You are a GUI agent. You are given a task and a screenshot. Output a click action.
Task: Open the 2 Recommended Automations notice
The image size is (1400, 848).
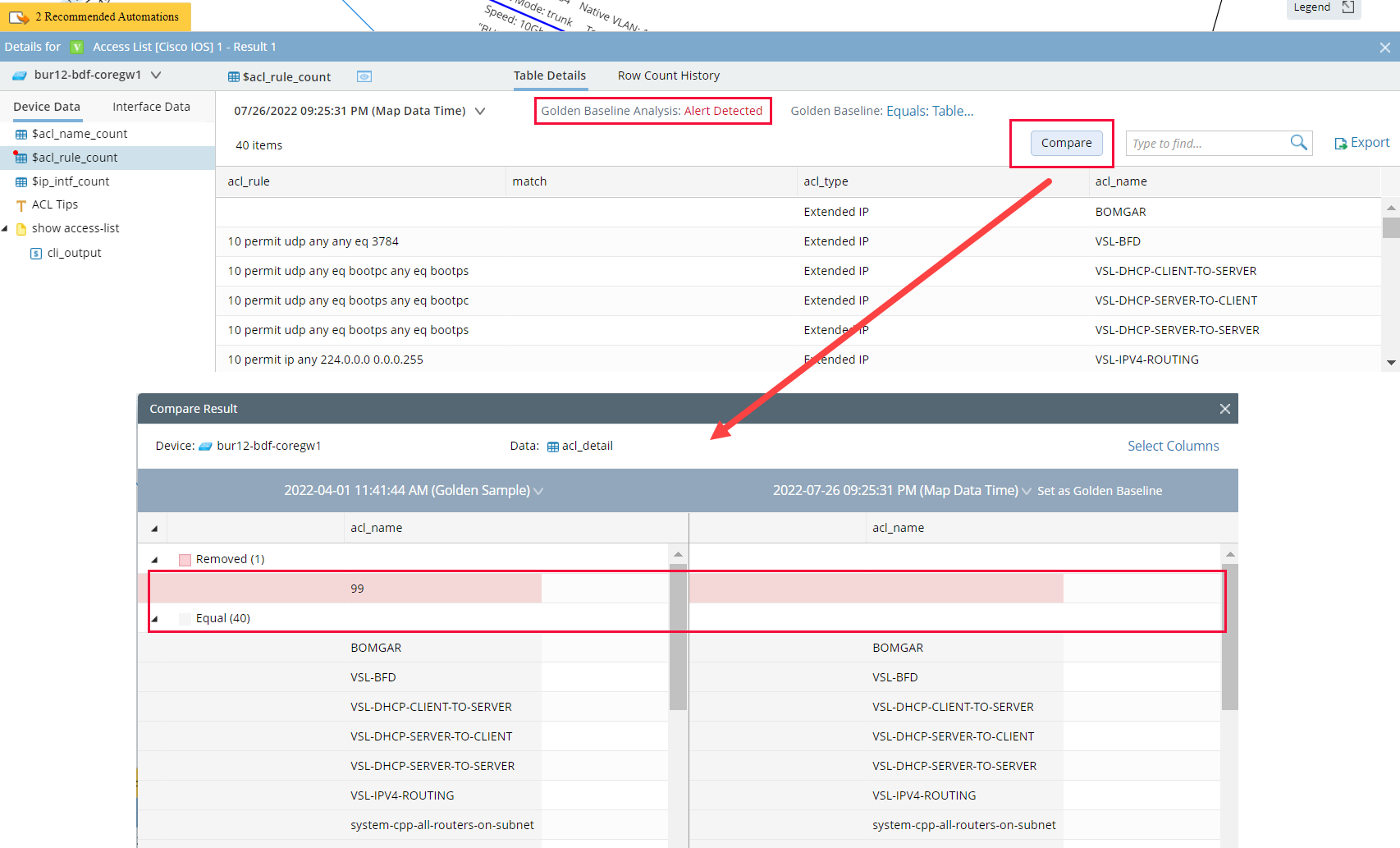(95, 16)
